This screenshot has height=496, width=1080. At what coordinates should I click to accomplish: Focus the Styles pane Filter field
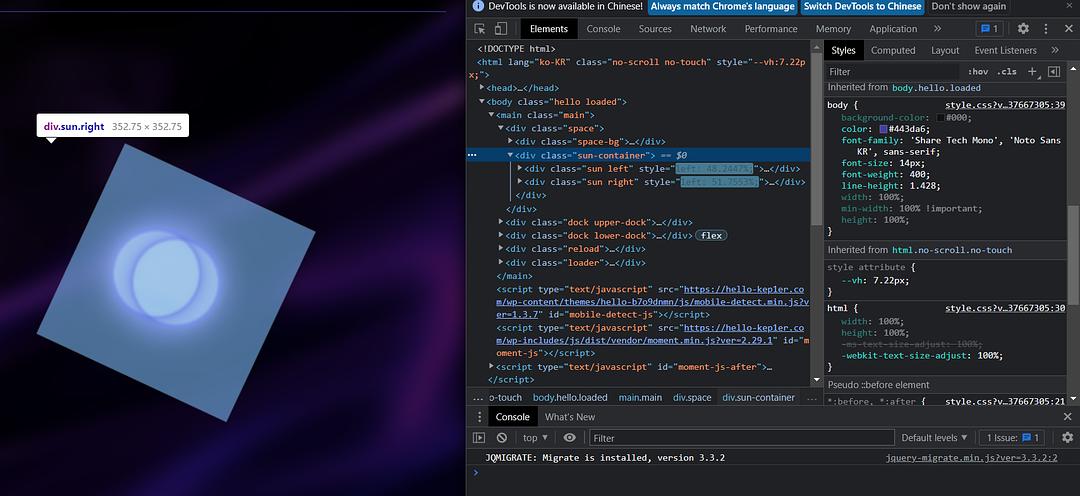(x=893, y=72)
